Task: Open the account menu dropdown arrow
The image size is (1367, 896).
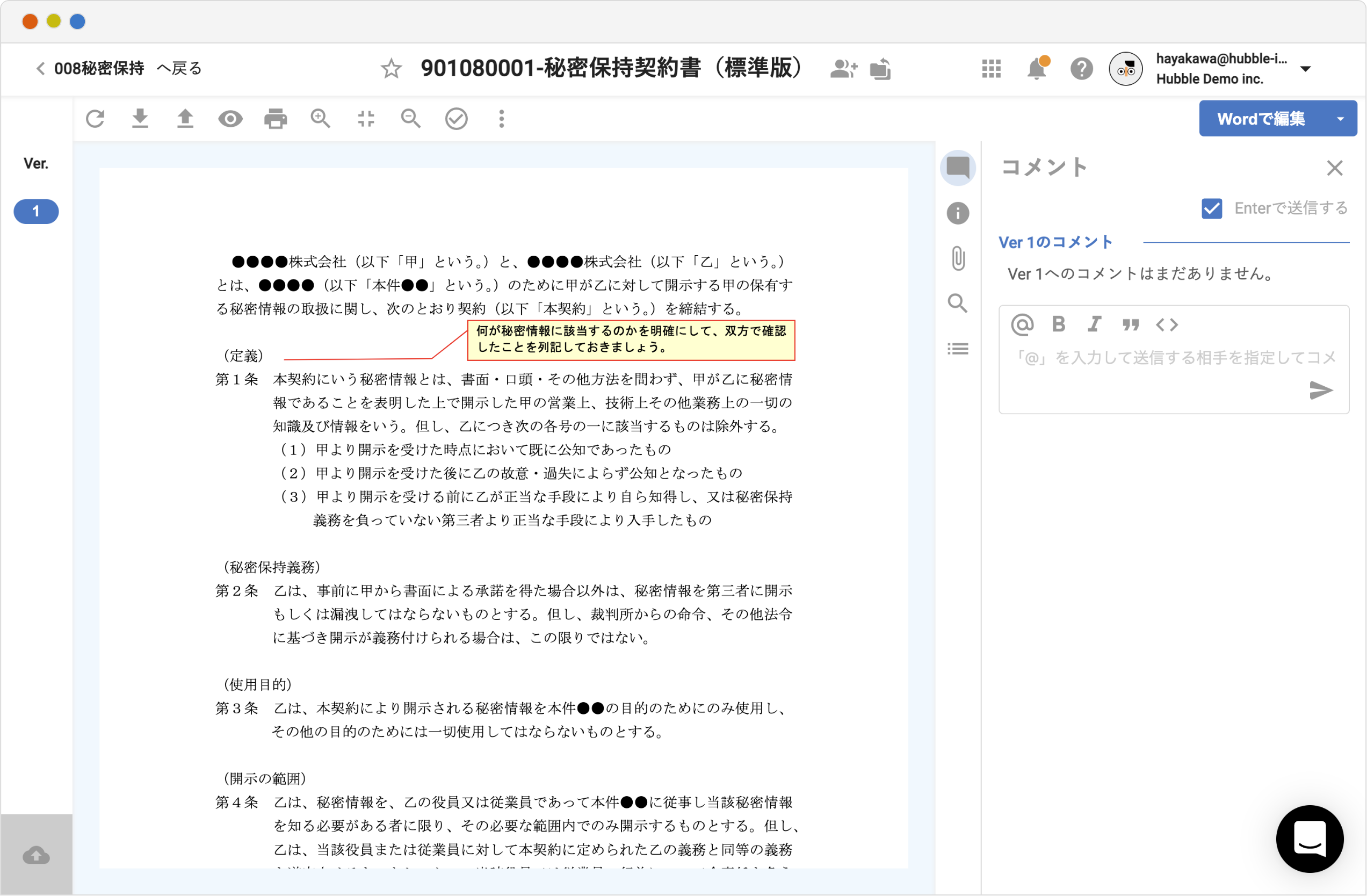Action: point(1306,69)
